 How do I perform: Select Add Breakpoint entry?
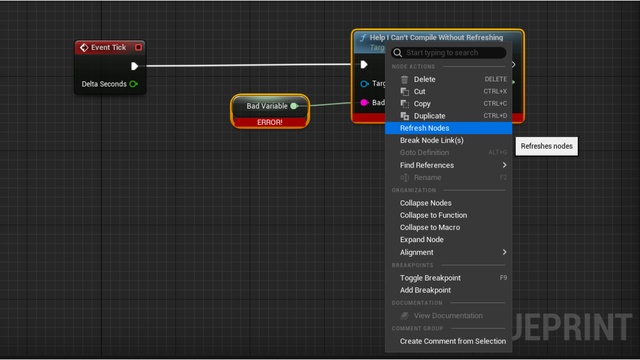[x=449, y=290]
